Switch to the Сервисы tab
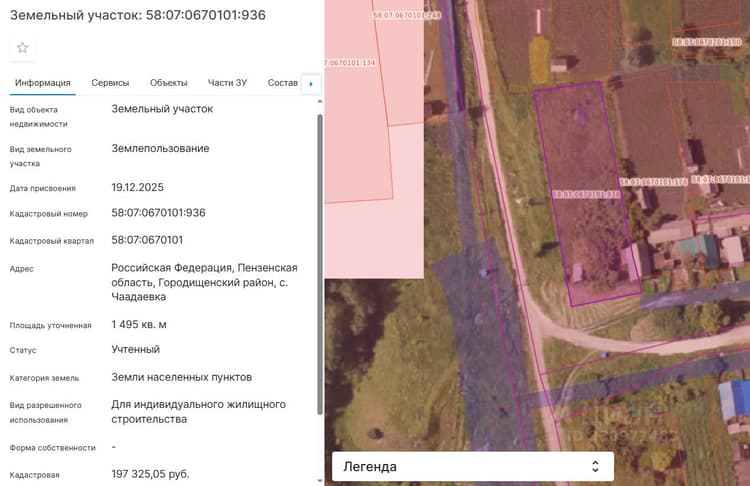This screenshot has height=486, width=750. pyautogui.click(x=110, y=83)
